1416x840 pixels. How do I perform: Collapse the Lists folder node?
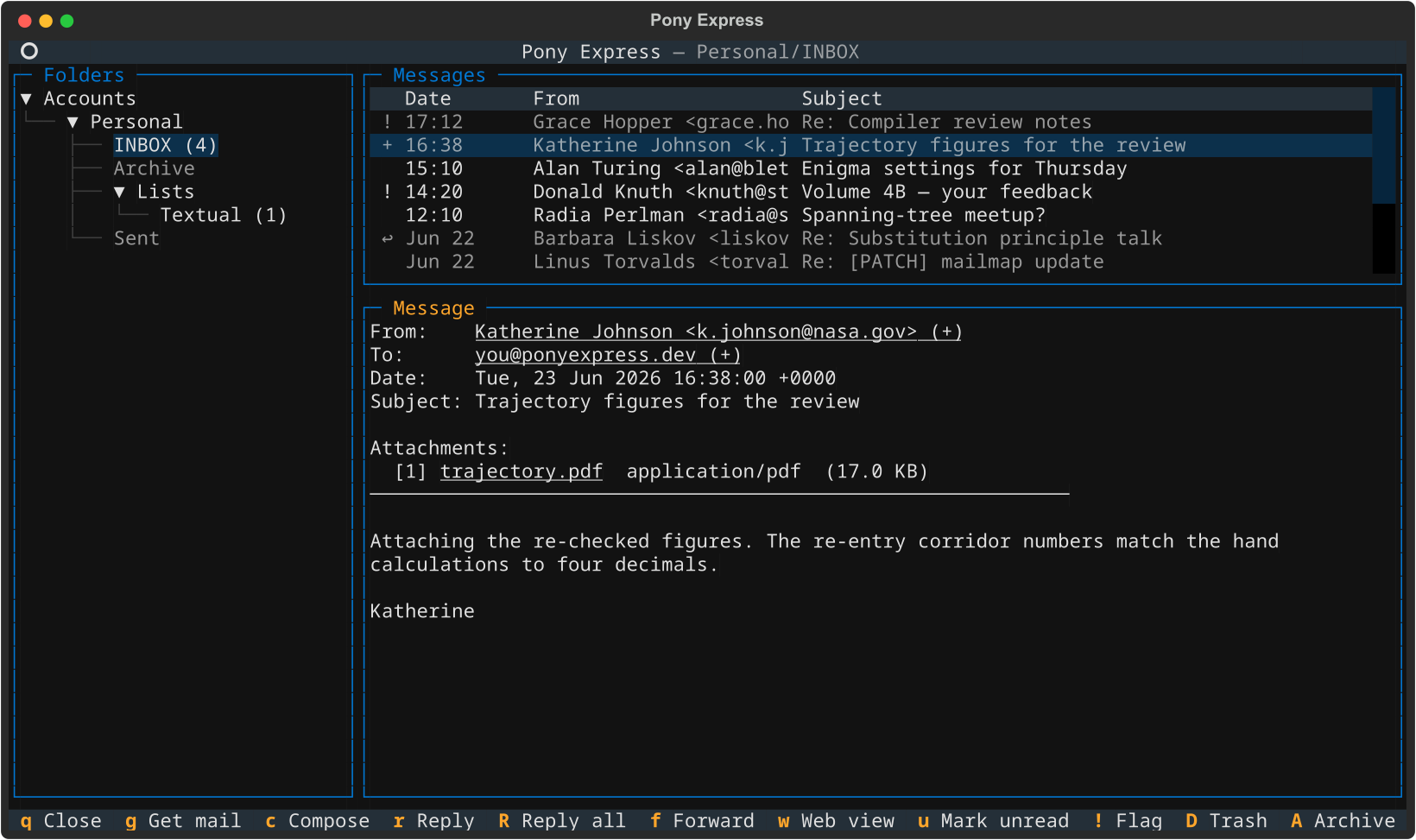(x=119, y=193)
